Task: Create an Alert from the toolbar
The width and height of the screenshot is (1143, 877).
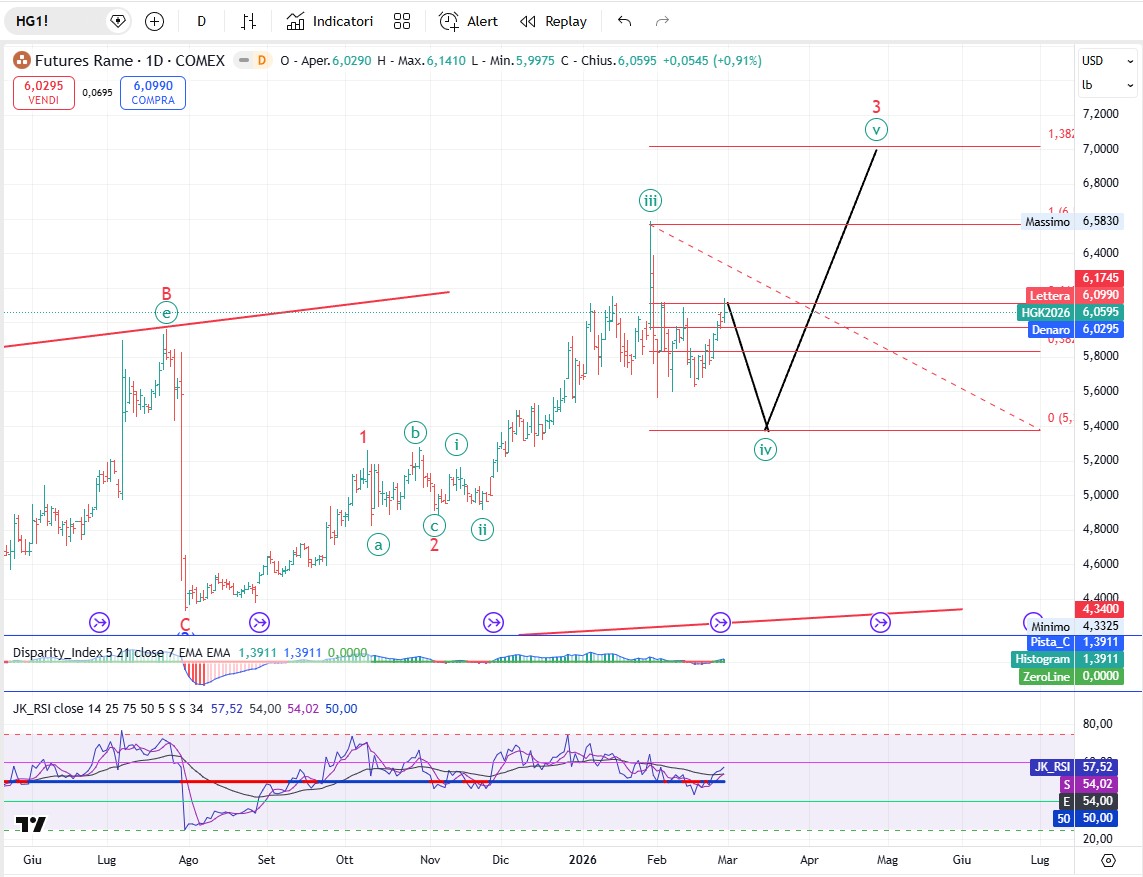Action: pyautogui.click(x=468, y=21)
